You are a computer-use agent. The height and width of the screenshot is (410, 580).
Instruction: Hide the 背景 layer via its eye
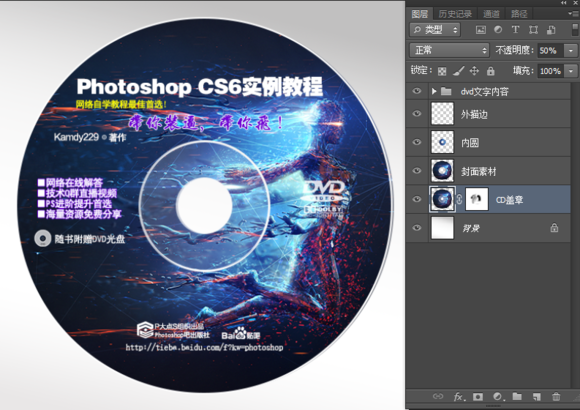417,228
